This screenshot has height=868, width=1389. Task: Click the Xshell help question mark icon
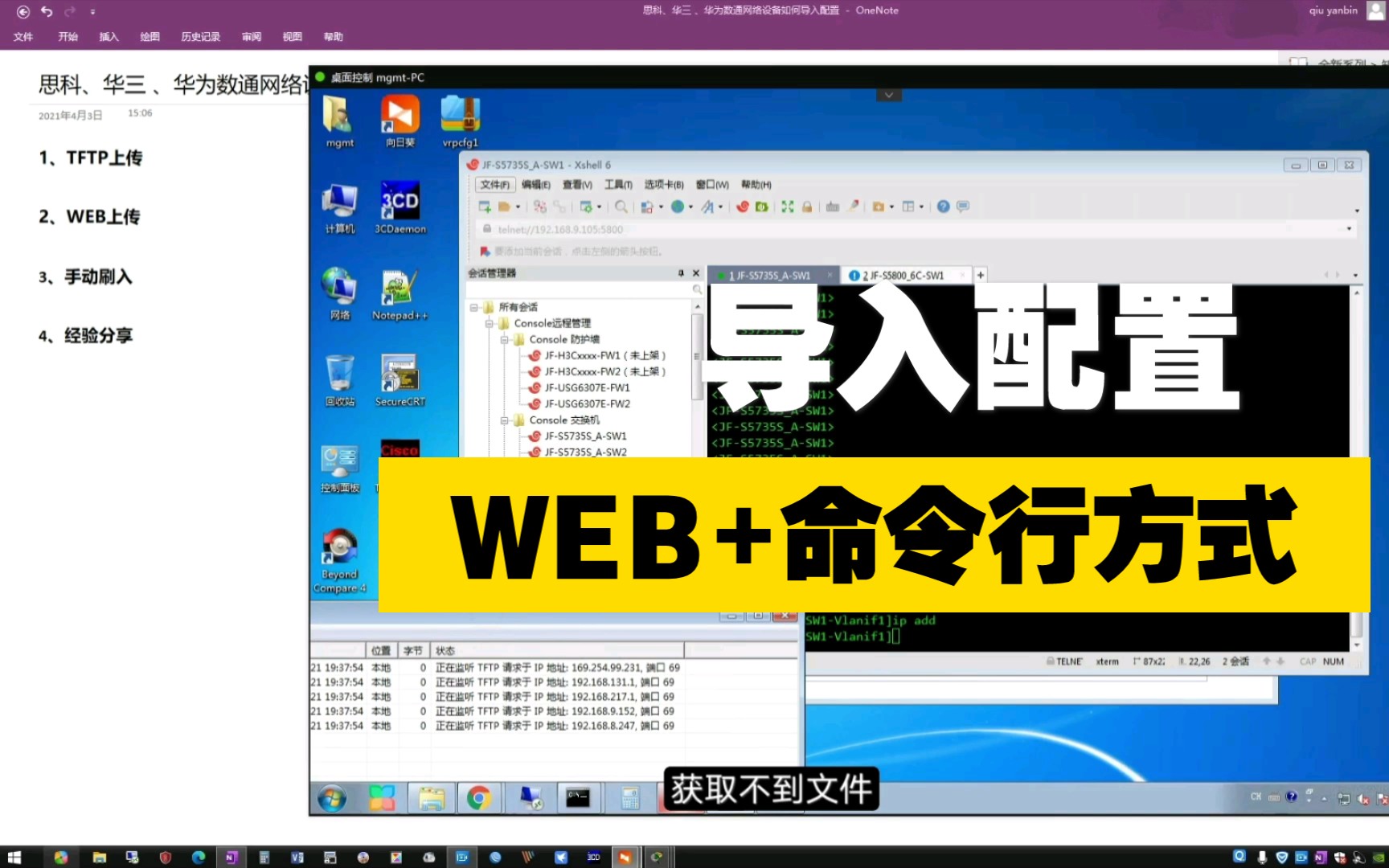click(944, 207)
